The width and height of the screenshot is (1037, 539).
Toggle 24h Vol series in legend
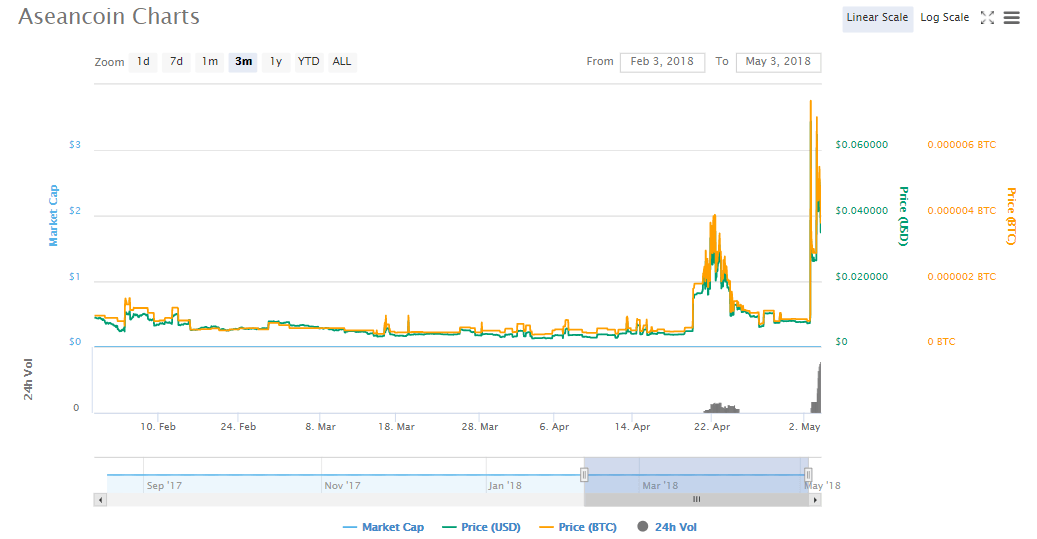coord(666,527)
